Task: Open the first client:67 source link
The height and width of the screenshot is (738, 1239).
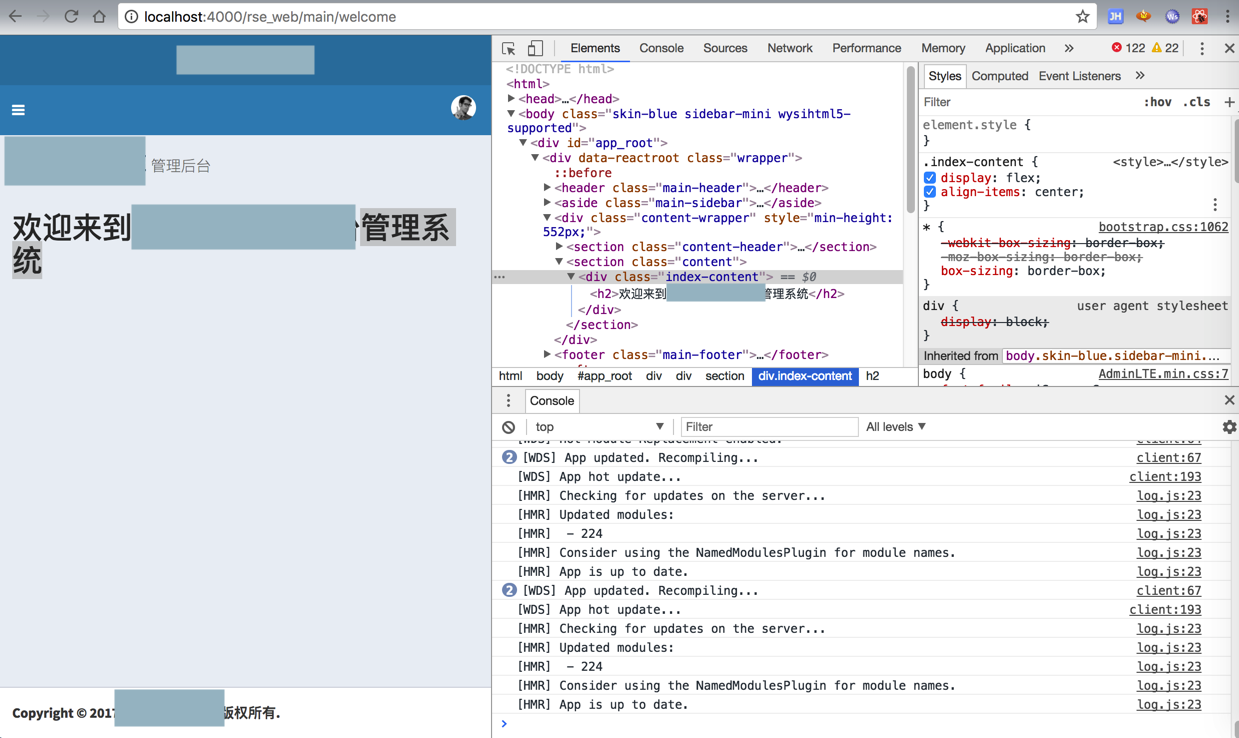Action: [x=1168, y=458]
